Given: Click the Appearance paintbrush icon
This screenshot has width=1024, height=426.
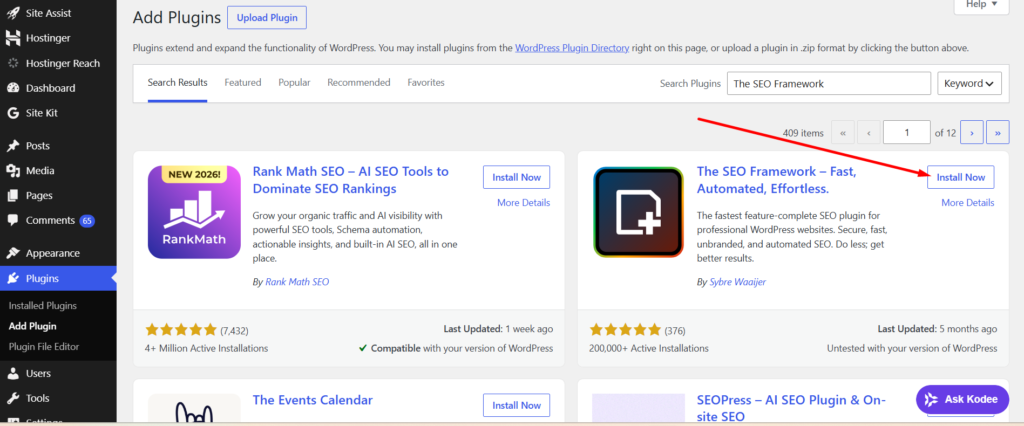Looking at the screenshot, I should [12, 254].
